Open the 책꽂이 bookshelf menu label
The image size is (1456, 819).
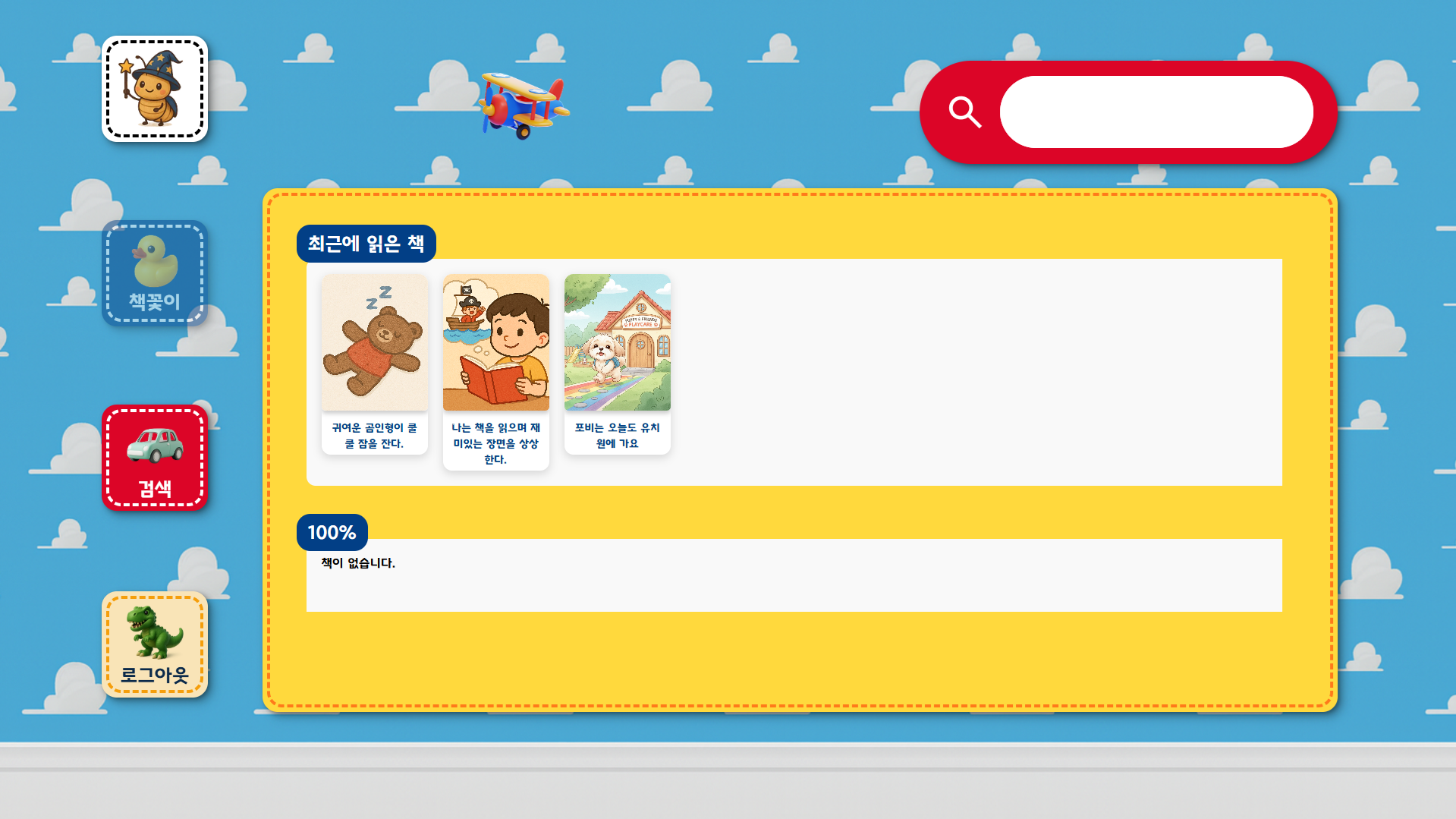pyautogui.click(x=155, y=302)
